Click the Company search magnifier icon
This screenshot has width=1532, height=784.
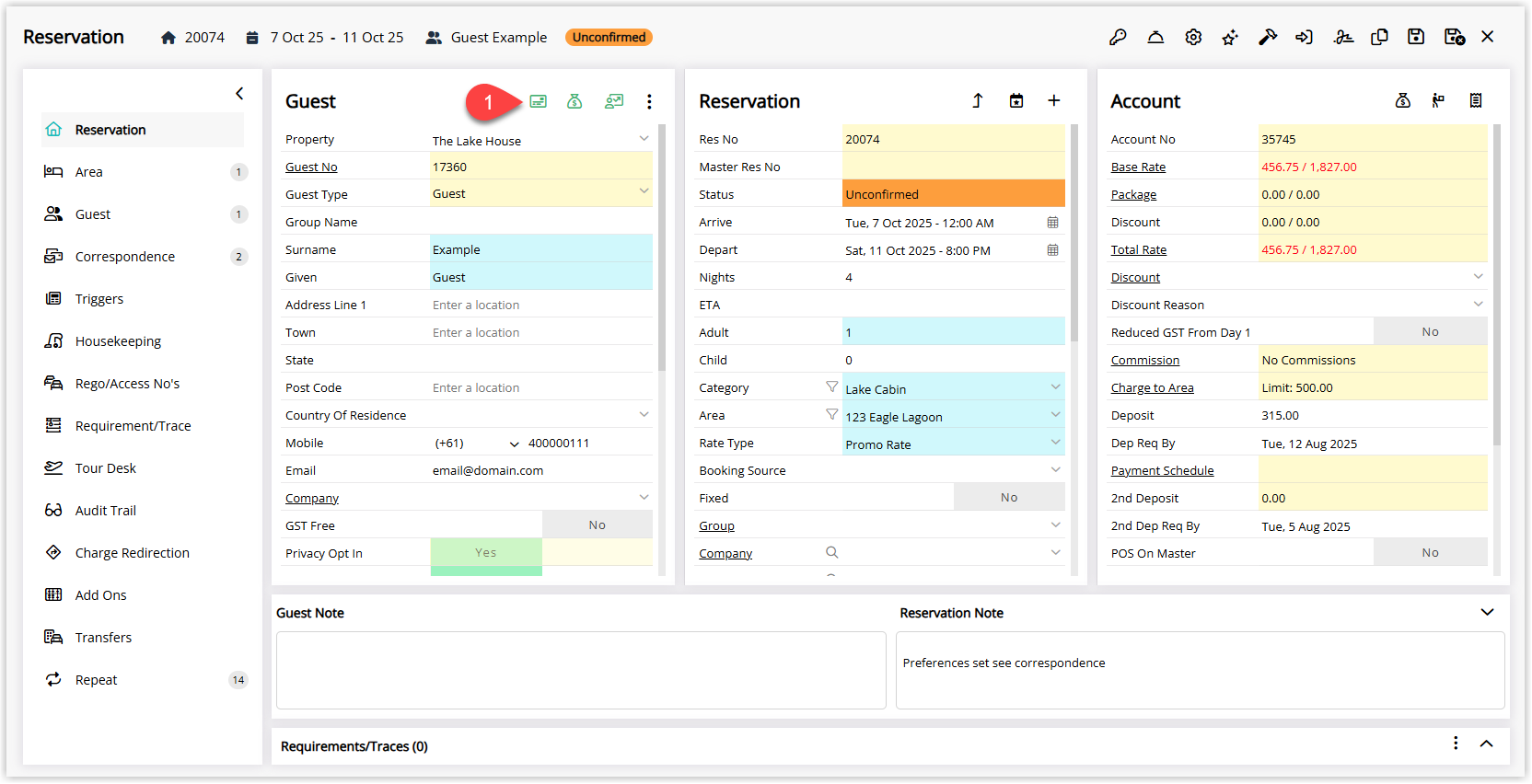click(x=832, y=552)
